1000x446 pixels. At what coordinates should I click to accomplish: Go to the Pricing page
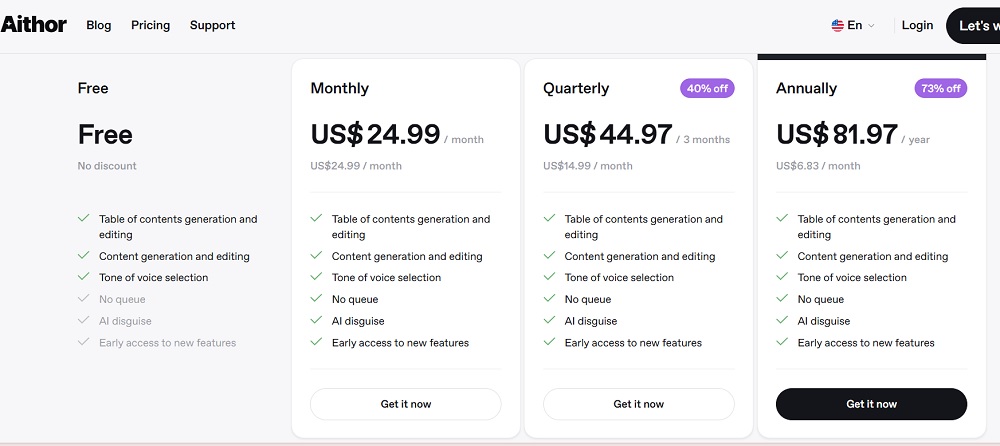tap(150, 25)
